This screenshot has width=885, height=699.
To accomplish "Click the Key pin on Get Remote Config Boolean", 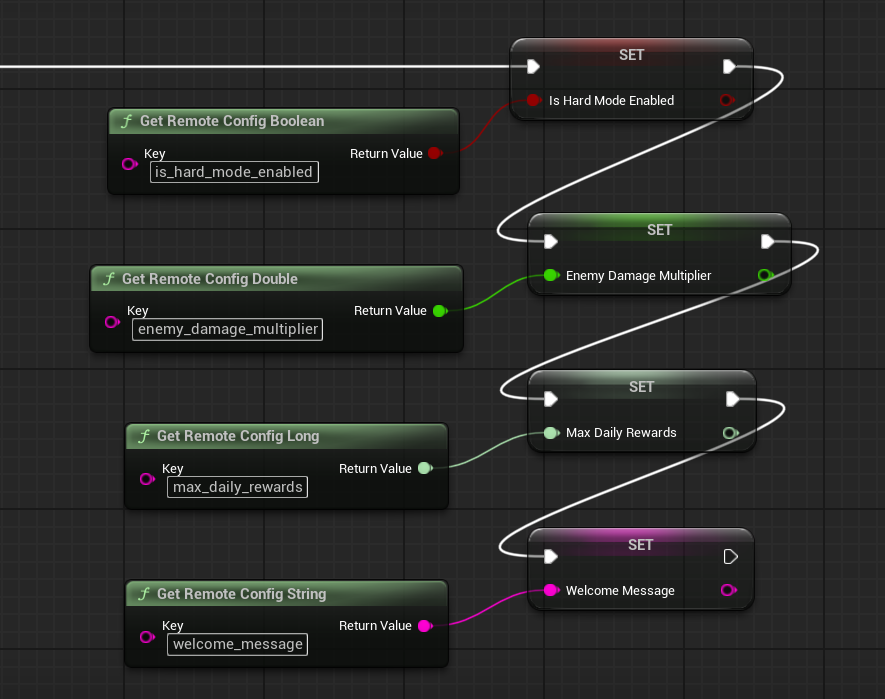I will tap(129, 164).
